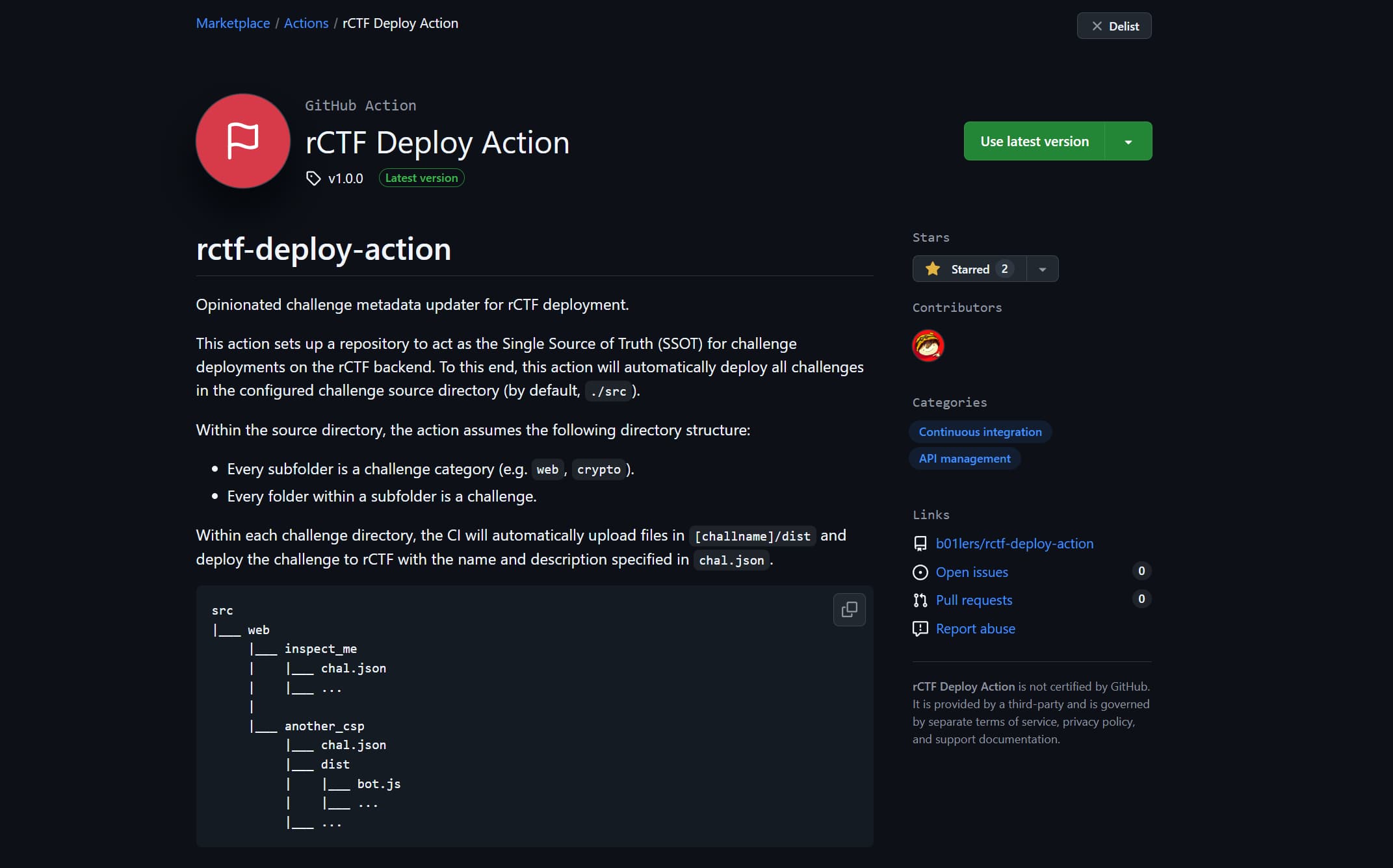Click the web inline code snippet
Viewport: 1393px width, 868px height.
coord(547,470)
